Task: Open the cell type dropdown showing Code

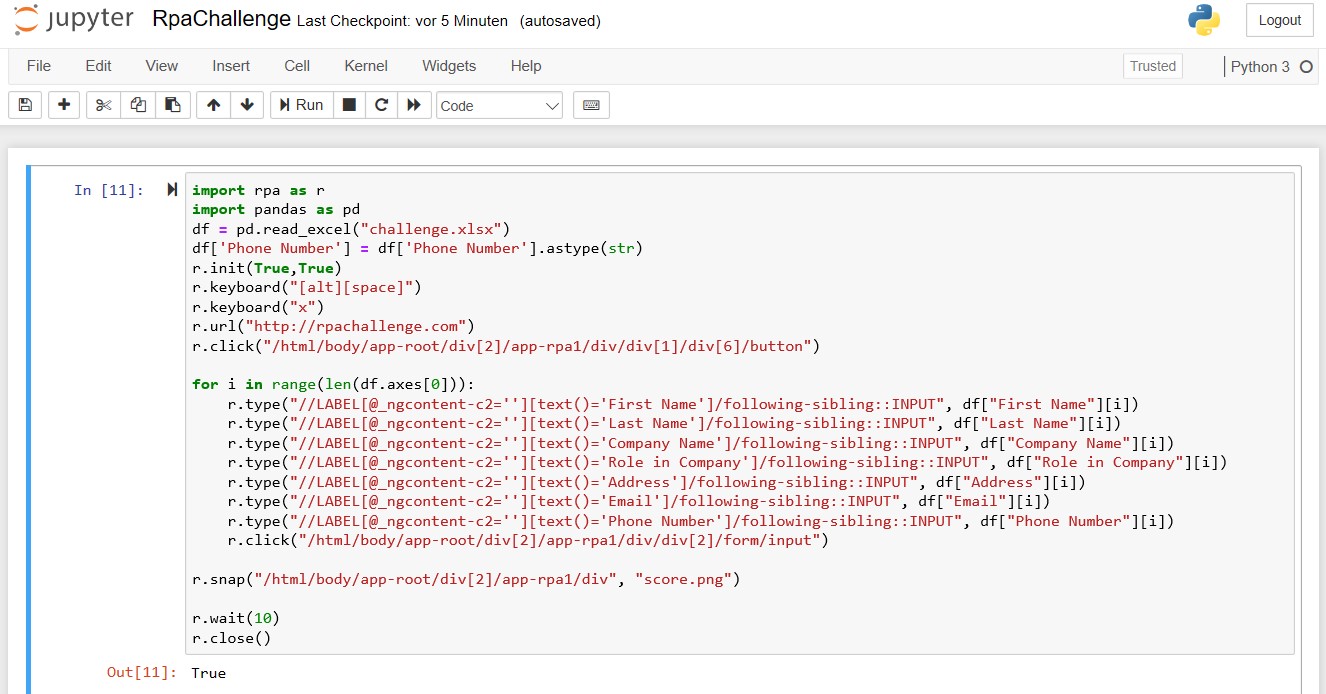Action: (x=499, y=104)
